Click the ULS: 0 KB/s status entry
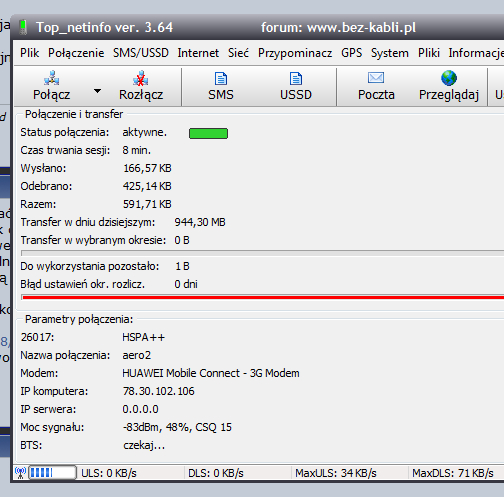The image size is (504, 497). click(109, 473)
